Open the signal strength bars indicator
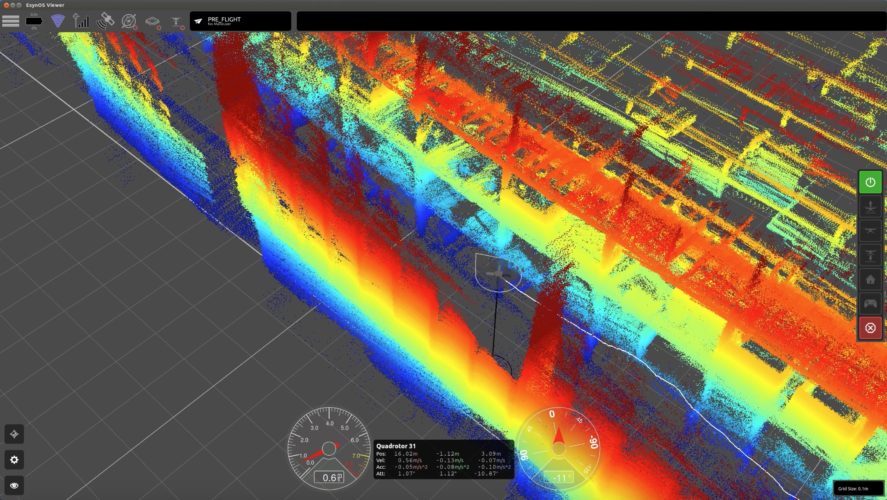The height and width of the screenshot is (500, 887). coord(81,21)
